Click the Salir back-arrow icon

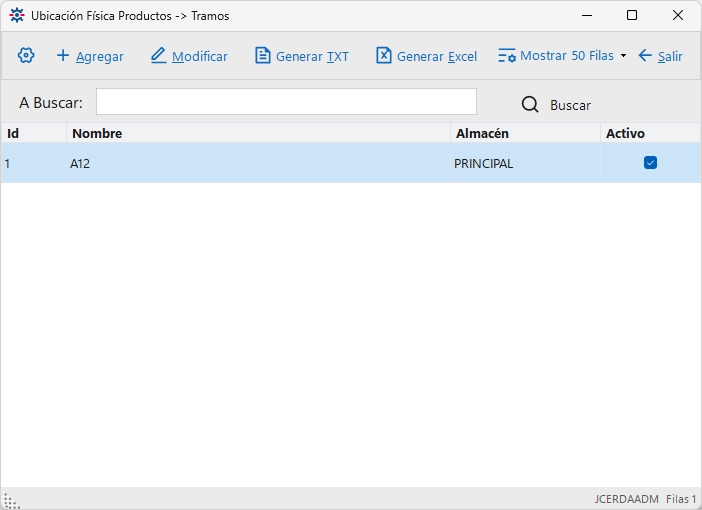(645, 56)
